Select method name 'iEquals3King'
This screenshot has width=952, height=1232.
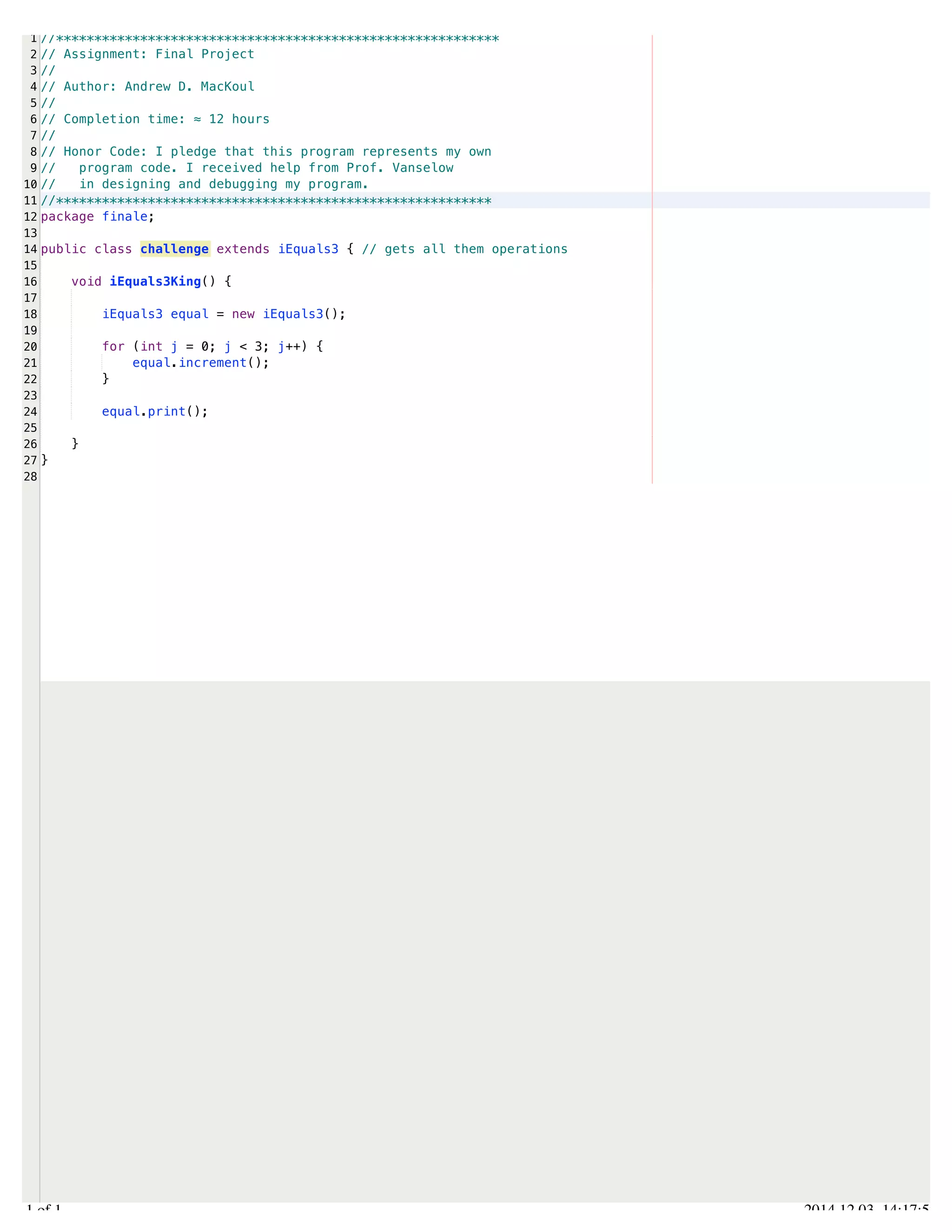(155, 281)
